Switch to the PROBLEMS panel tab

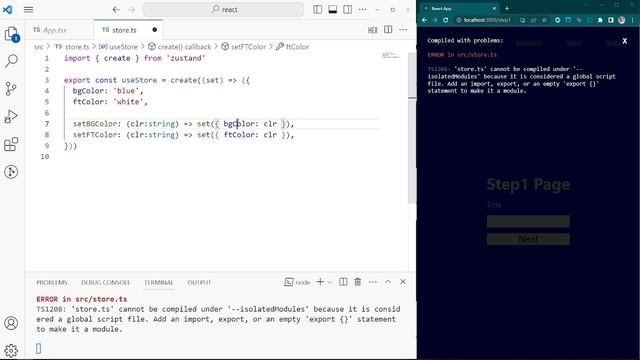pos(51,282)
